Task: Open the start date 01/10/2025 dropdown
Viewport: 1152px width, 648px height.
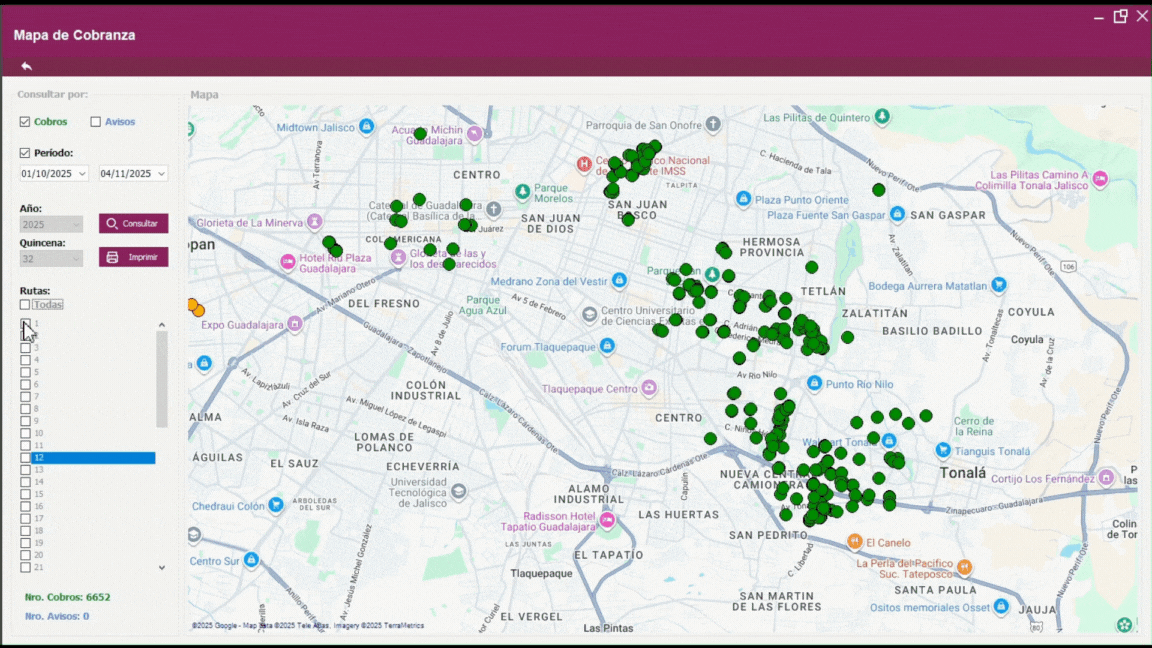Action: [x=81, y=174]
